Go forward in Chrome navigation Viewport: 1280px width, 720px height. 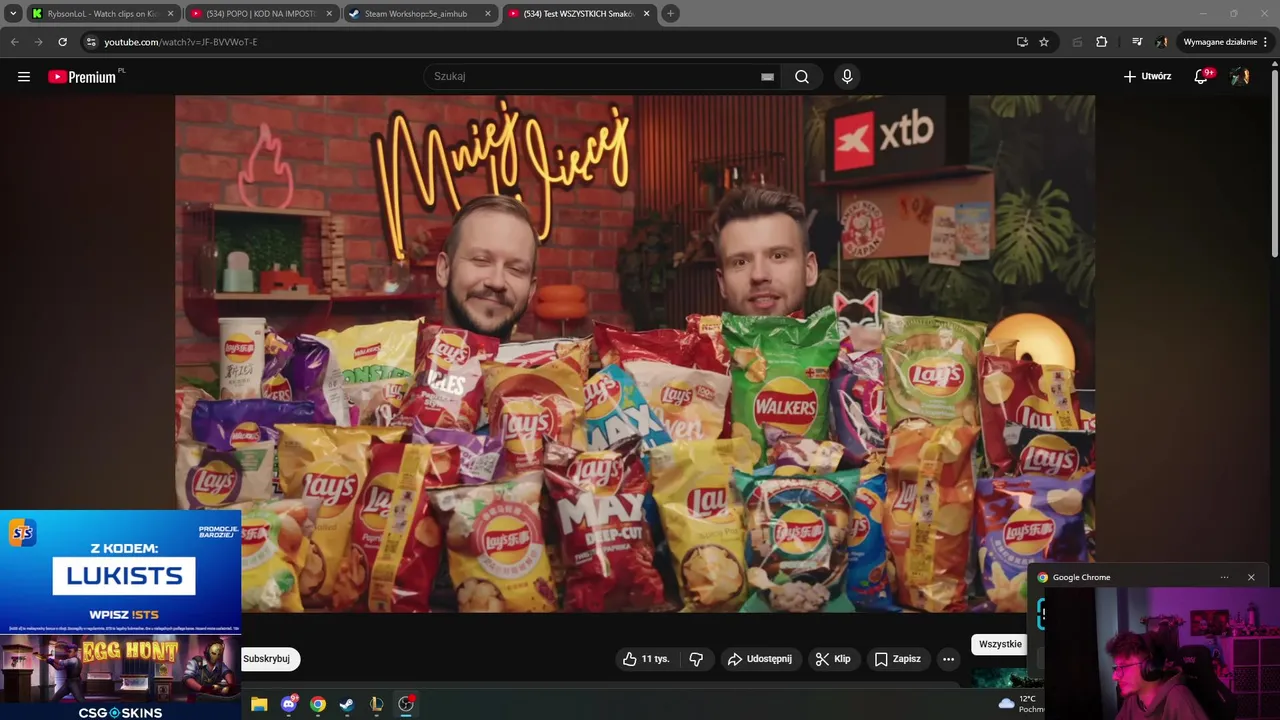38,42
